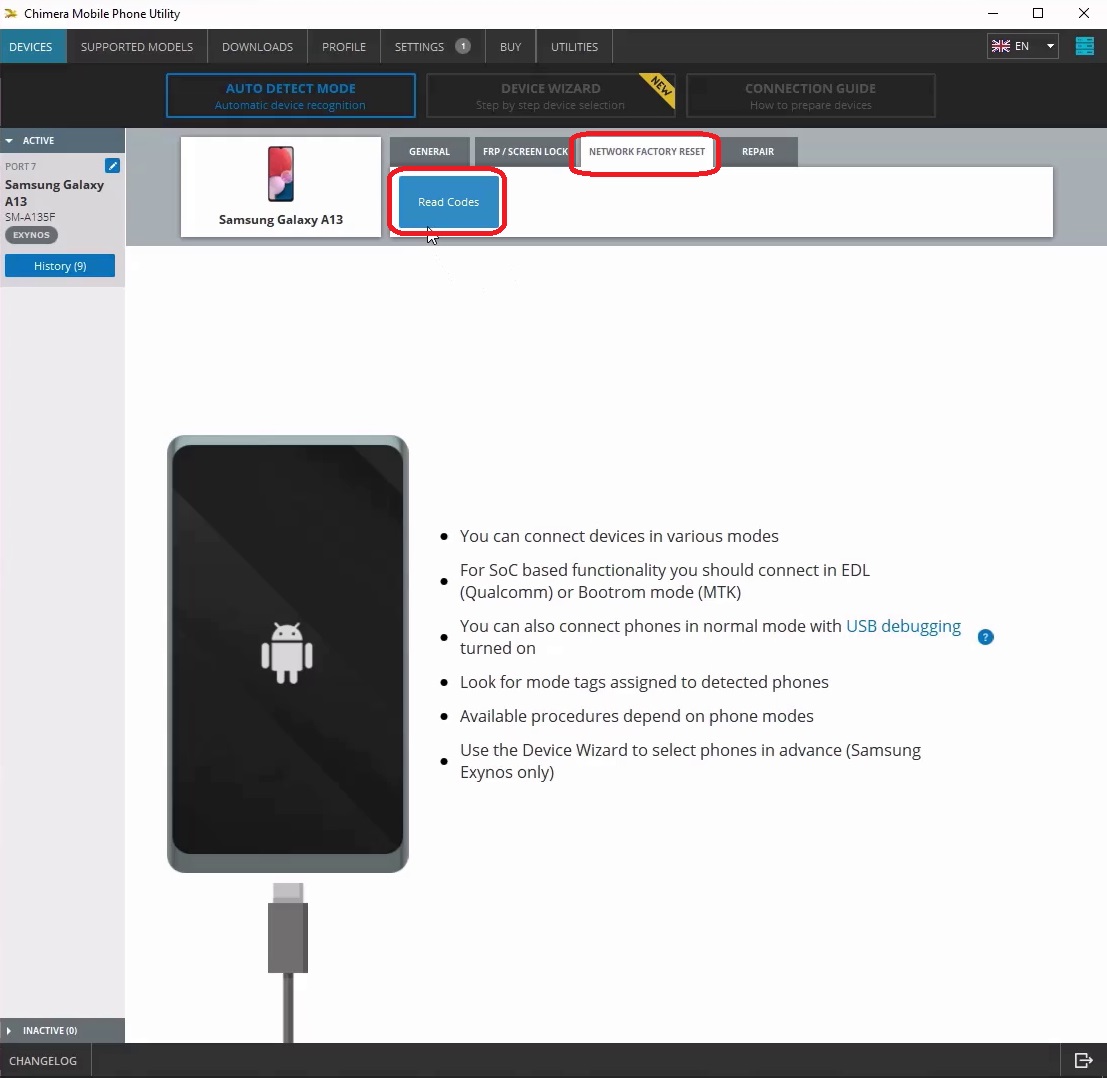The width and height of the screenshot is (1107, 1079).
Task: Click the Chimera app logo in title bar
Action: click(11, 14)
